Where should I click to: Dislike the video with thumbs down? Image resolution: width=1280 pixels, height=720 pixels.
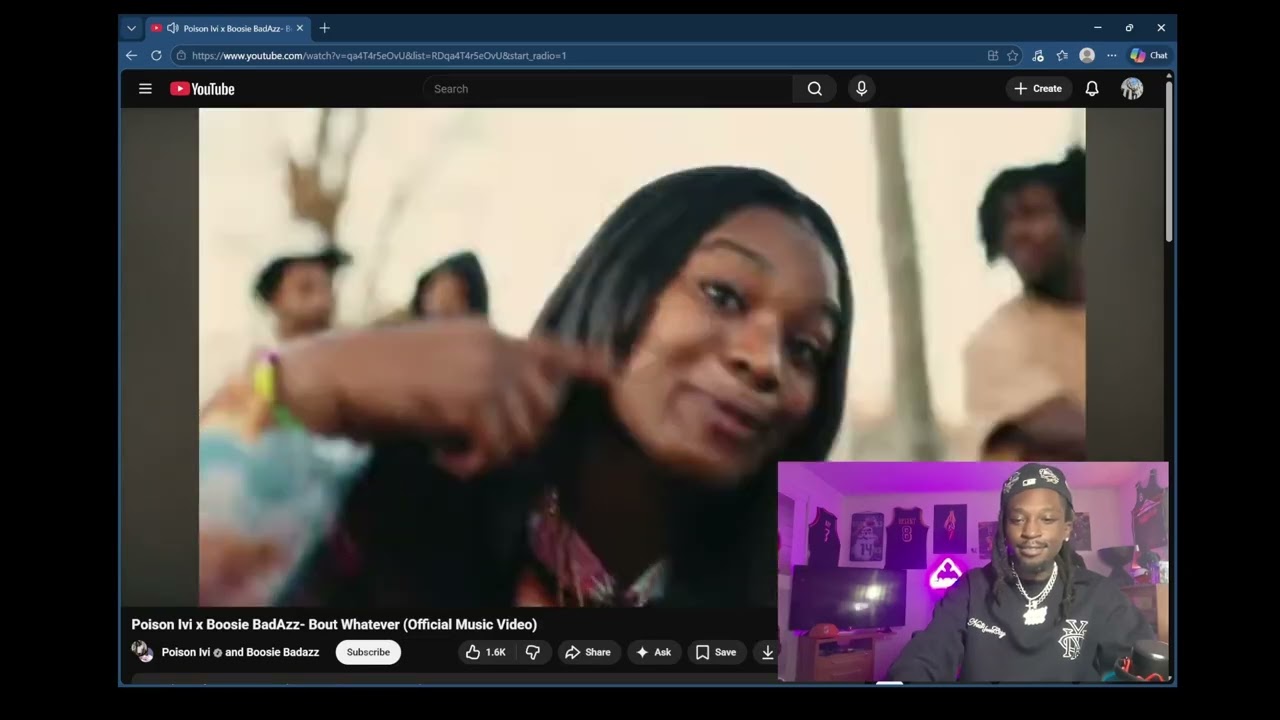click(x=533, y=652)
